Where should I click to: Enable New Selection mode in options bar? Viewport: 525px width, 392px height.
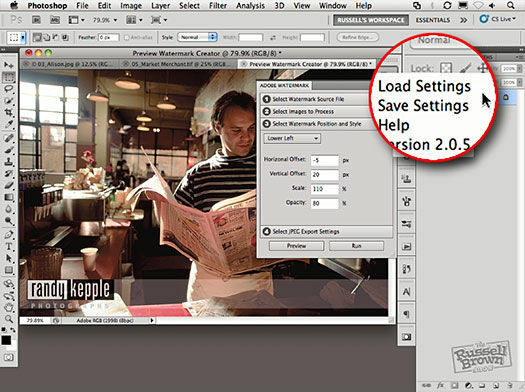click(36, 37)
